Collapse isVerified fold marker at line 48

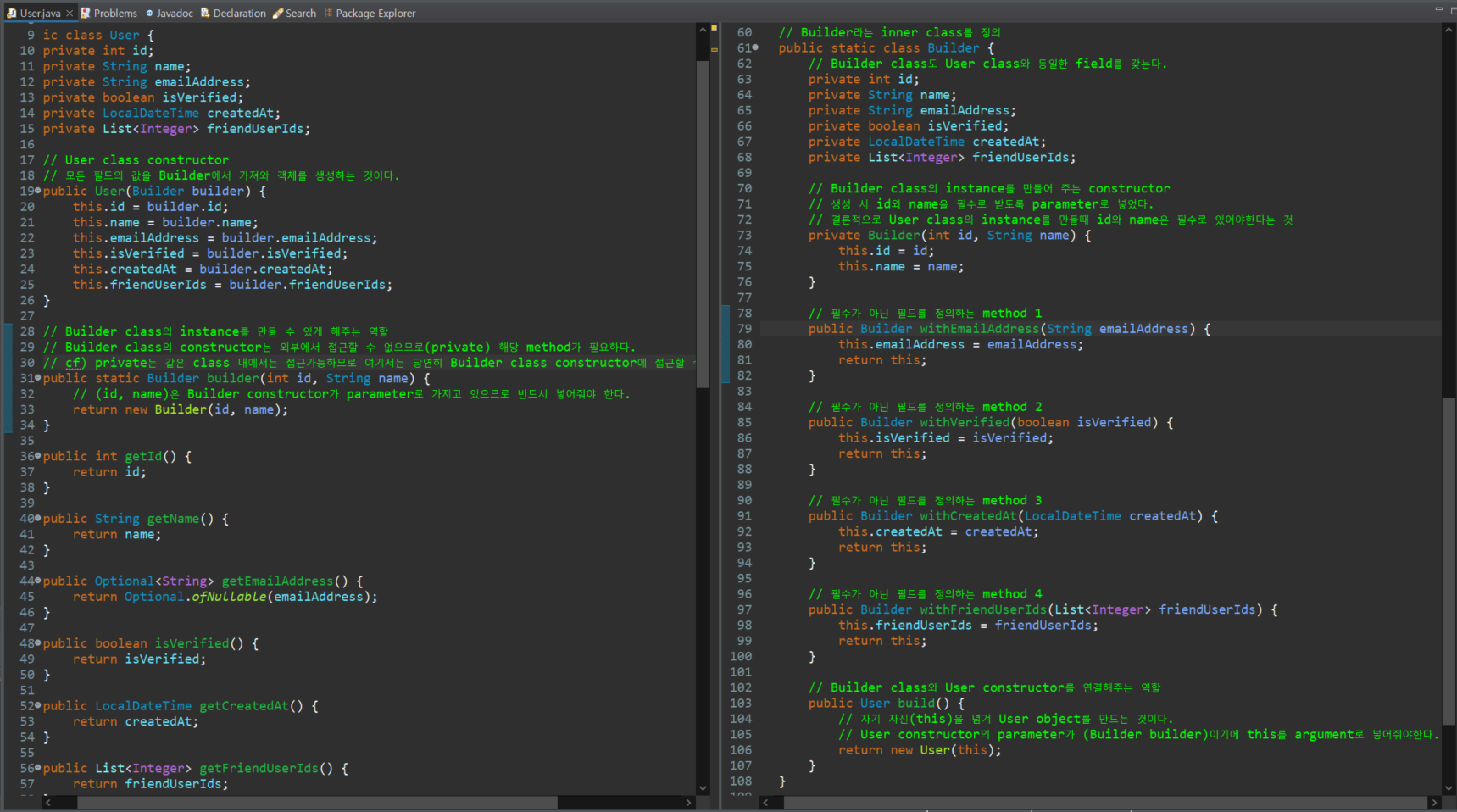38,643
